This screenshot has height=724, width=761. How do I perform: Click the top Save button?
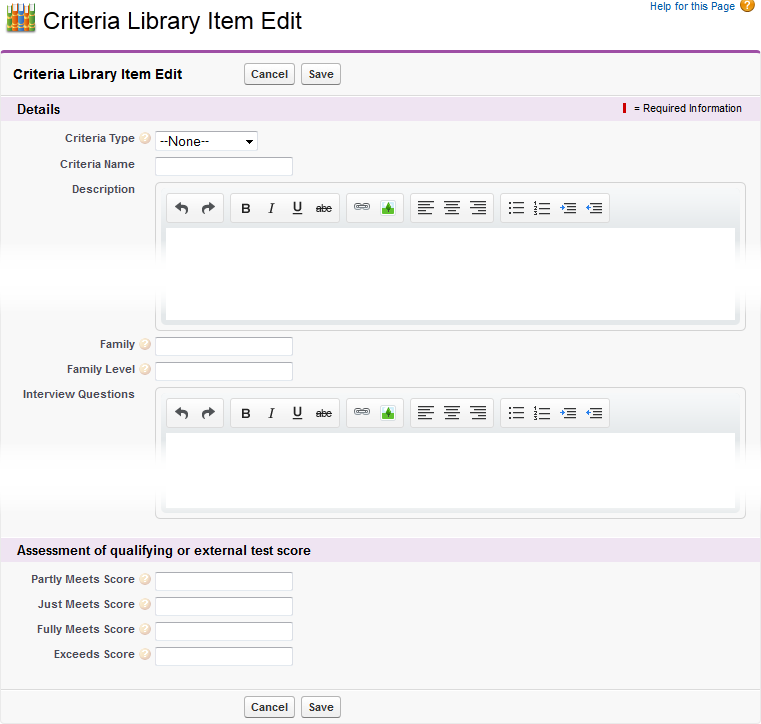click(321, 74)
